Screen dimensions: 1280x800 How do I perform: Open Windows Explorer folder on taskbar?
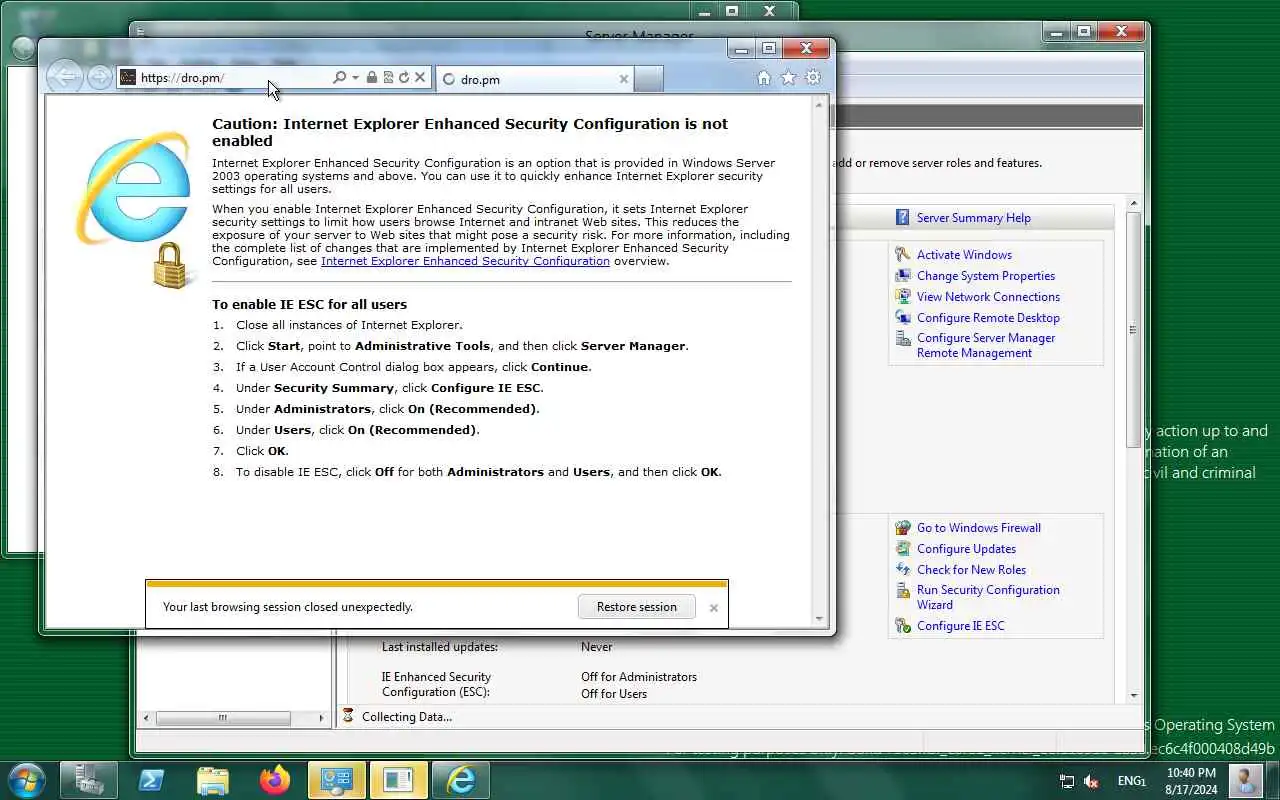point(213,780)
